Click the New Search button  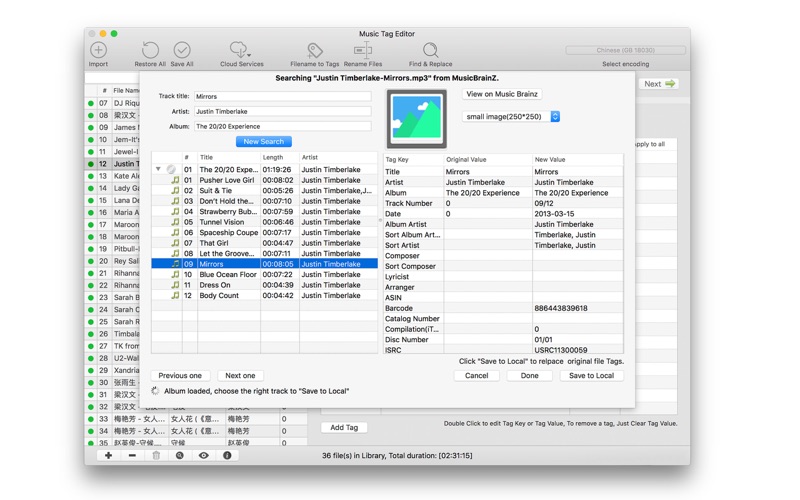[x=263, y=142]
